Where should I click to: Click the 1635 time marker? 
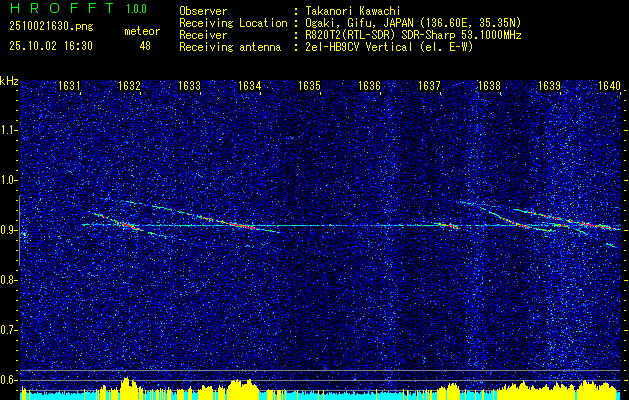point(309,86)
